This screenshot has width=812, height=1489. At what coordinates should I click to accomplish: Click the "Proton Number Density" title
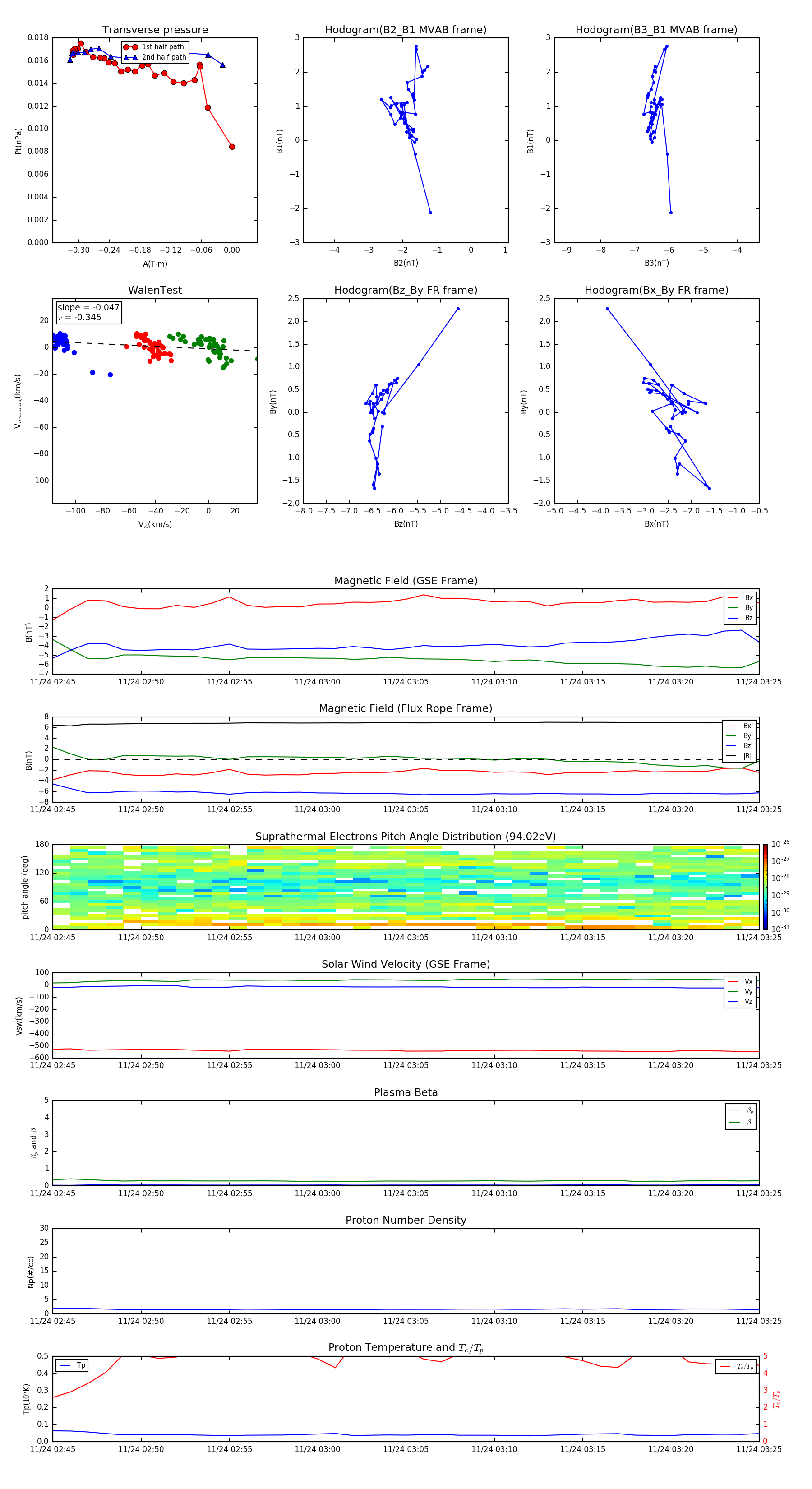(x=406, y=1220)
